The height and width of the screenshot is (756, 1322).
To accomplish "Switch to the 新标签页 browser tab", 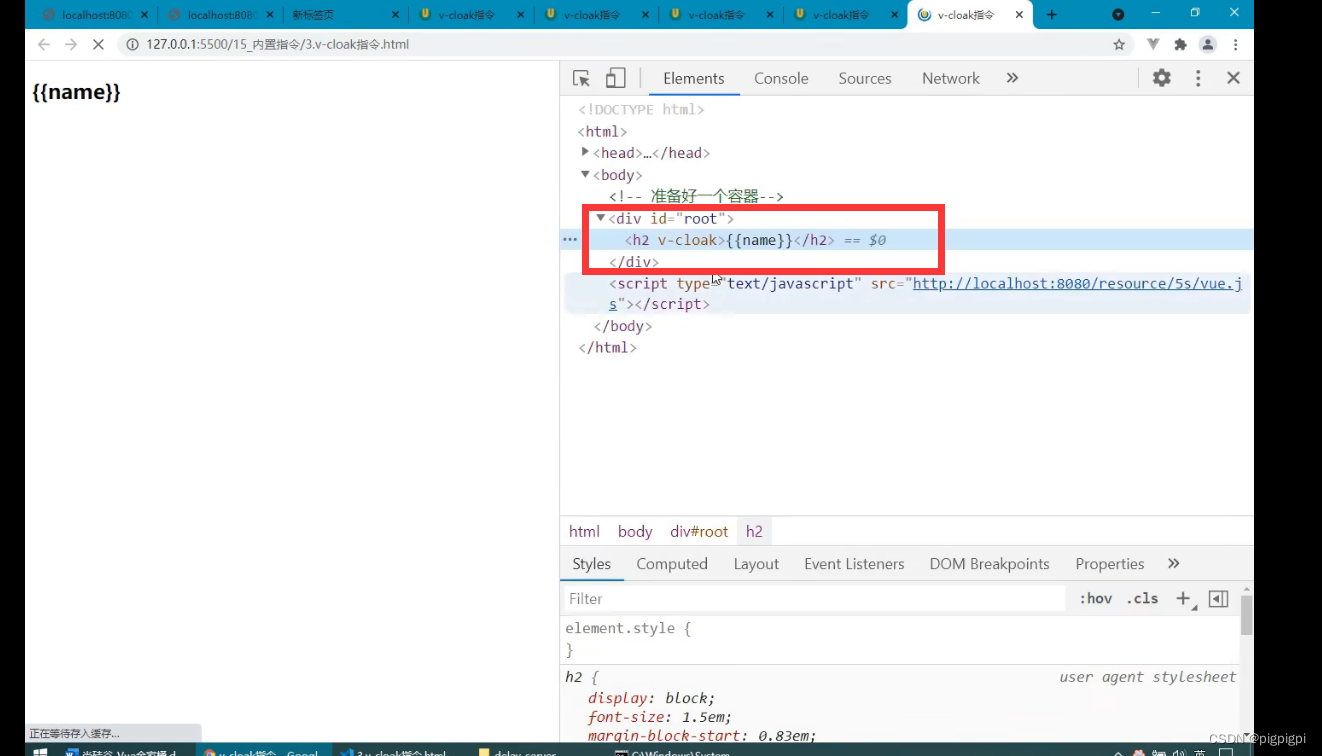I will point(344,15).
